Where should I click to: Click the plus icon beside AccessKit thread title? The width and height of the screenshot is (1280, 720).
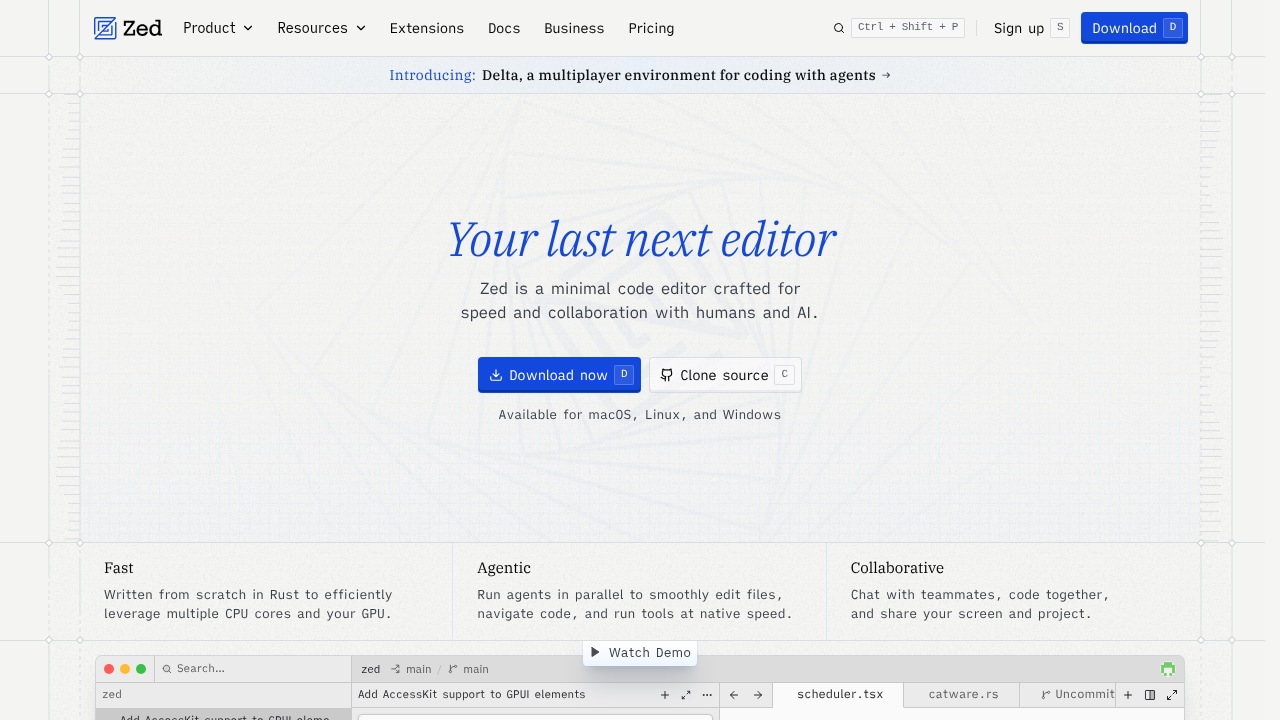[665, 695]
